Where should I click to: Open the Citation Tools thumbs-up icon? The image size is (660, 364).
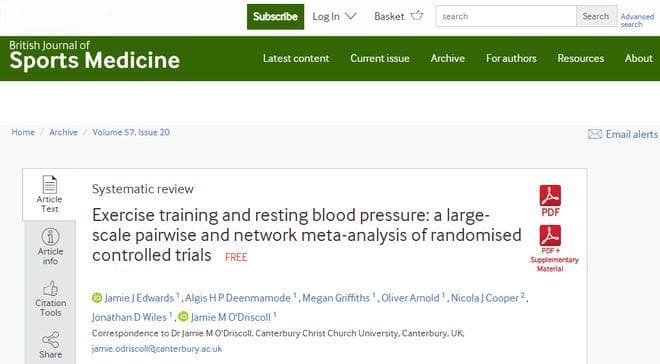[x=51, y=289]
